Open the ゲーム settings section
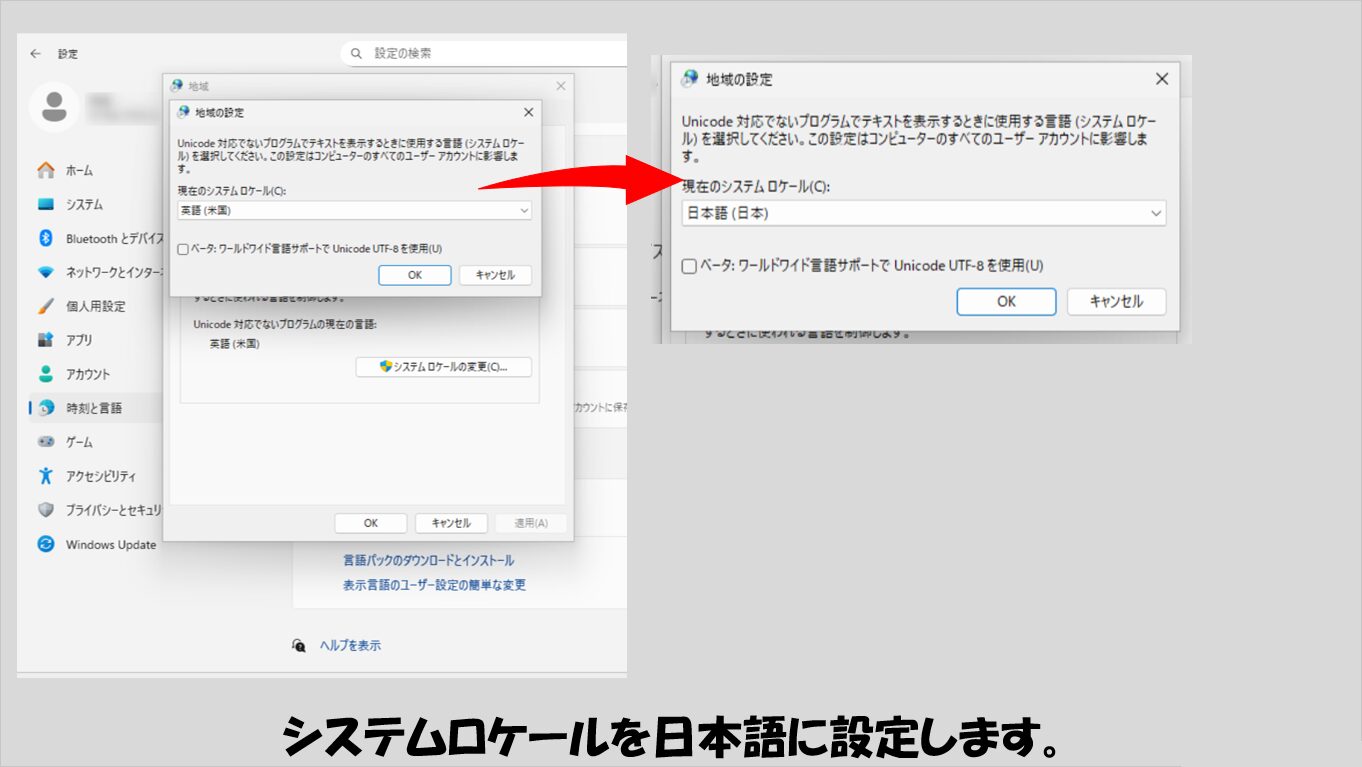This screenshot has width=1362, height=767. [79, 442]
